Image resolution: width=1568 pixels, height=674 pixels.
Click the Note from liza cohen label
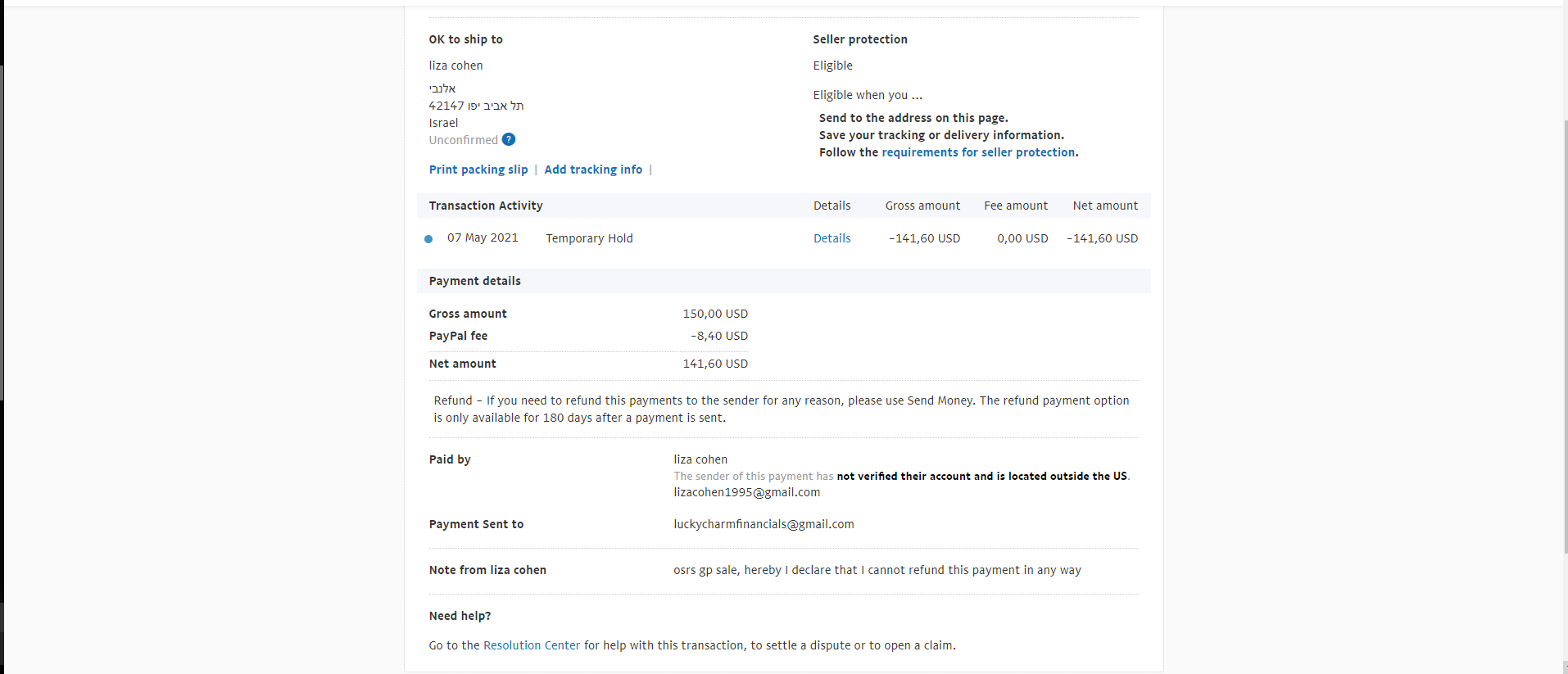coord(487,570)
